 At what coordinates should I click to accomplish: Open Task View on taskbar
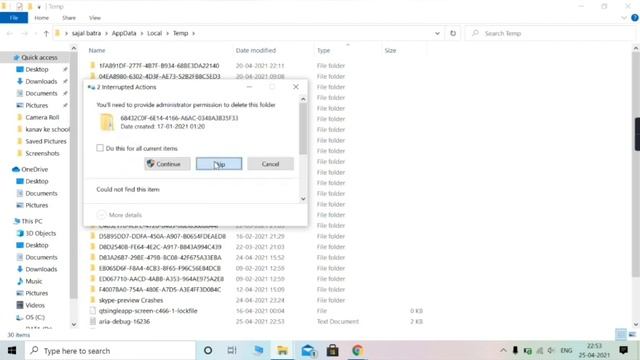click(x=232, y=350)
